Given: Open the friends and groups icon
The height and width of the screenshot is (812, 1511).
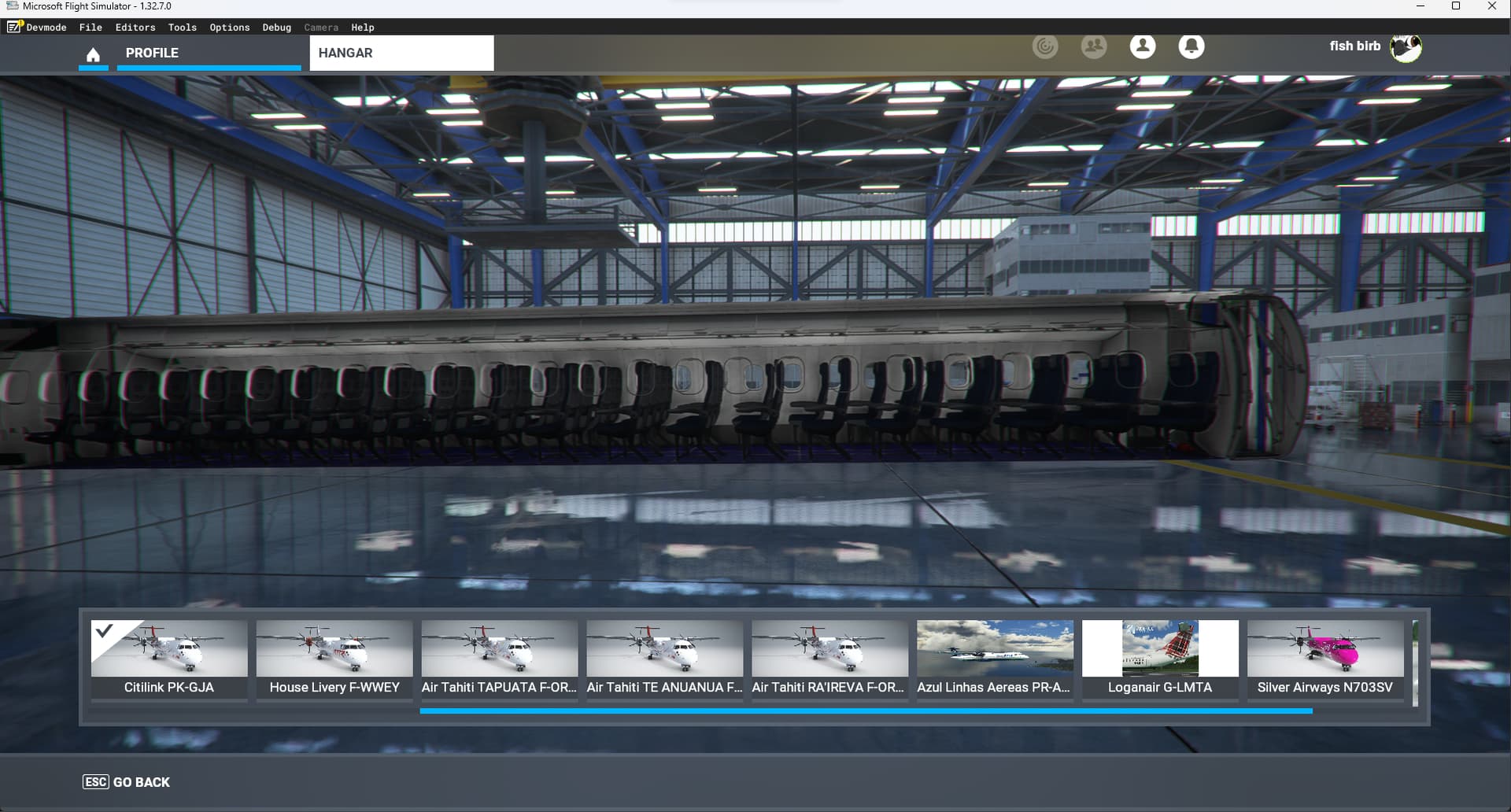Looking at the screenshot, I should (x=1094, y=46).
